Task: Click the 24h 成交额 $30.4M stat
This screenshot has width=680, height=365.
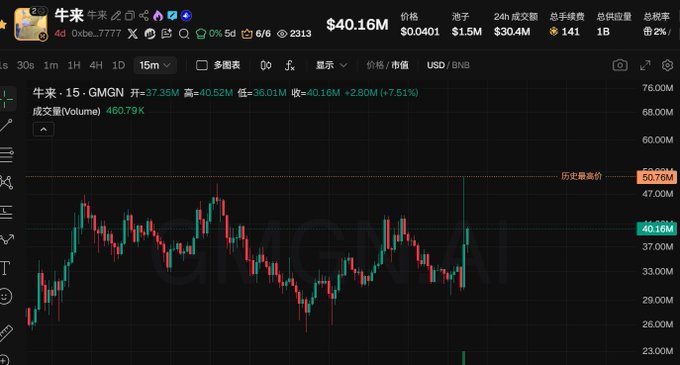Action: coord(516,24)
